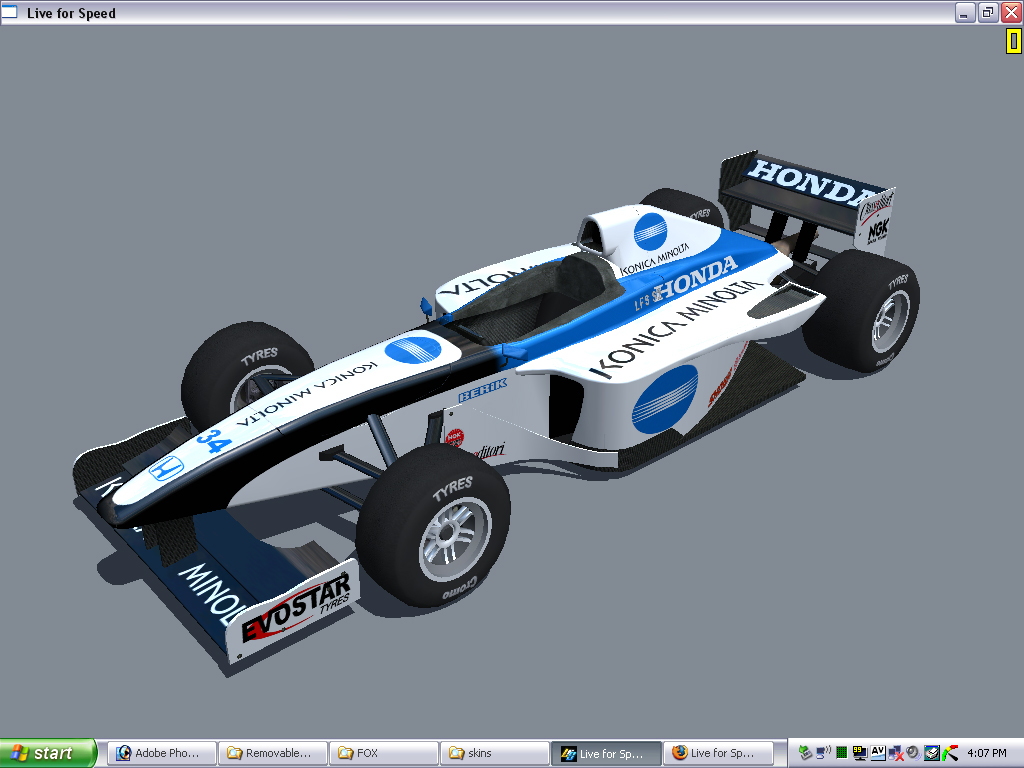
Task: Click the Safely Remove Hardware tray icon
Action: tap(805, 753)
